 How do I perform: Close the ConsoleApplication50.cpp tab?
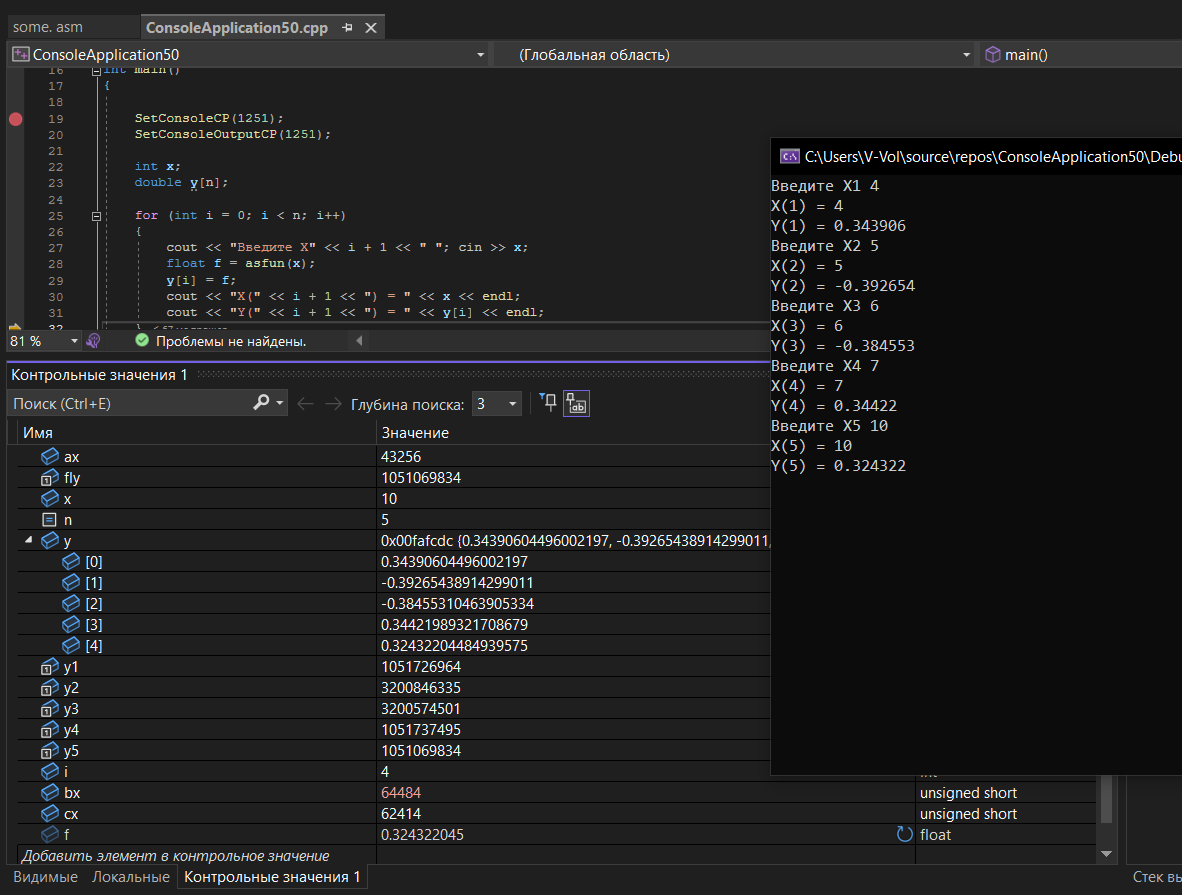pos(369,28)
